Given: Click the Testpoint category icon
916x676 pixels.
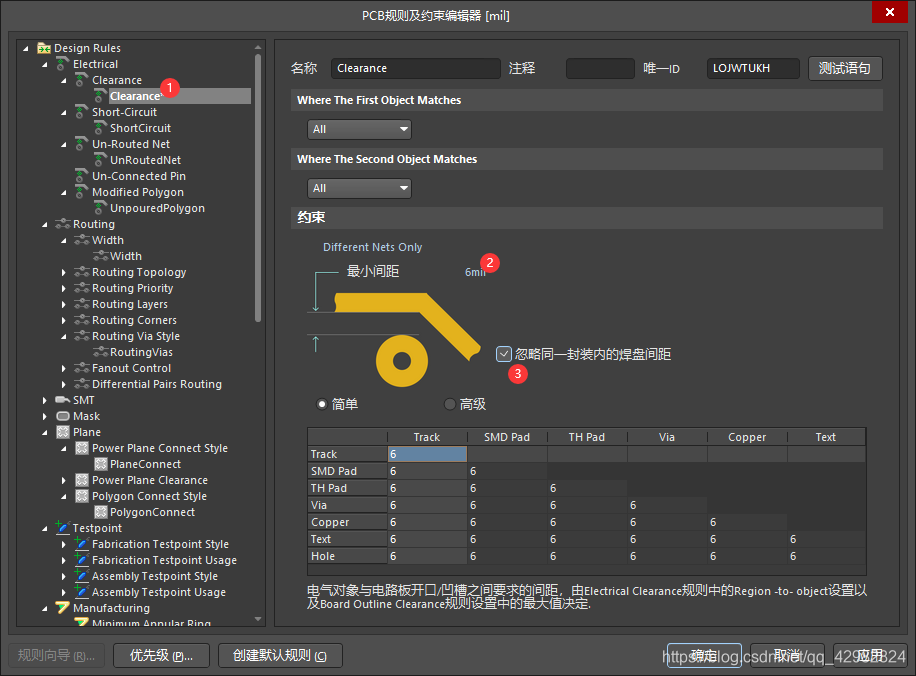Looking at the screenshot, I should click(x=63, y=528).
